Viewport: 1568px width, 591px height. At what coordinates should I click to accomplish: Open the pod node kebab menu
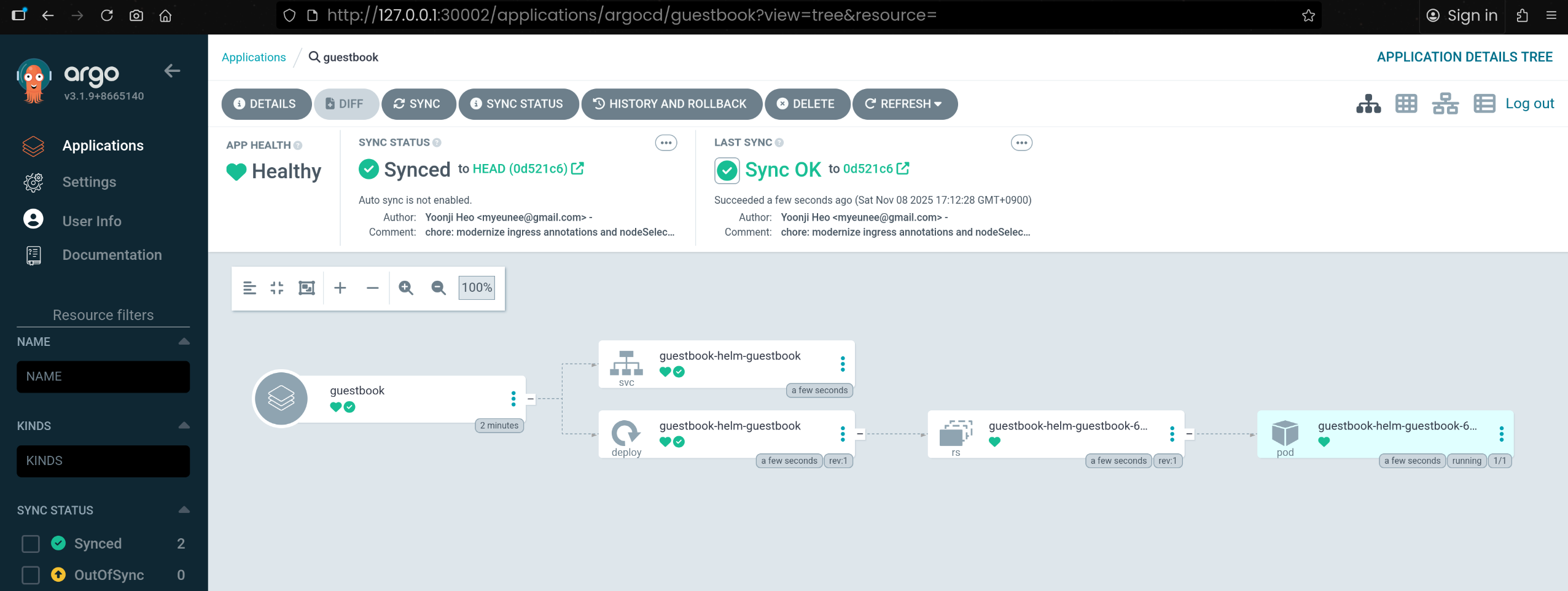(x=1501, y=434)
